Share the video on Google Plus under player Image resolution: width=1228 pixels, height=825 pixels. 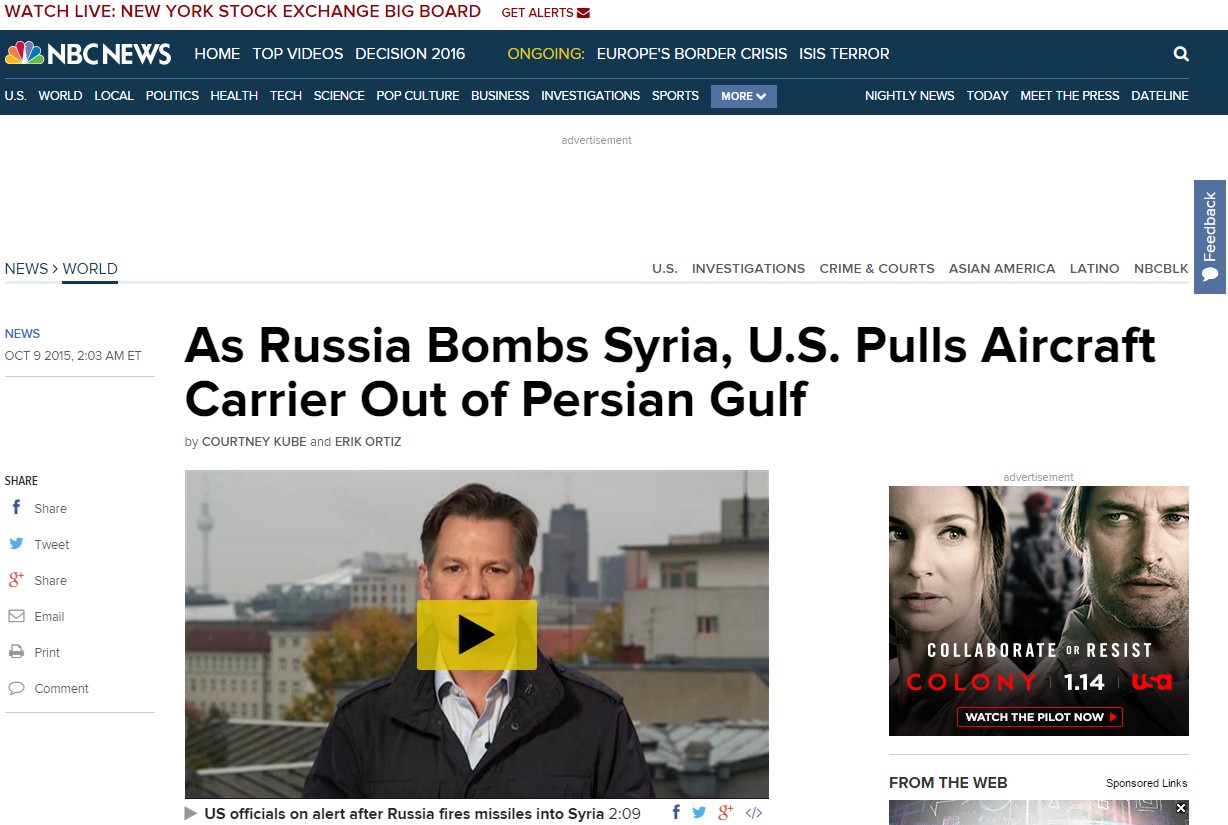coord(726,813)
